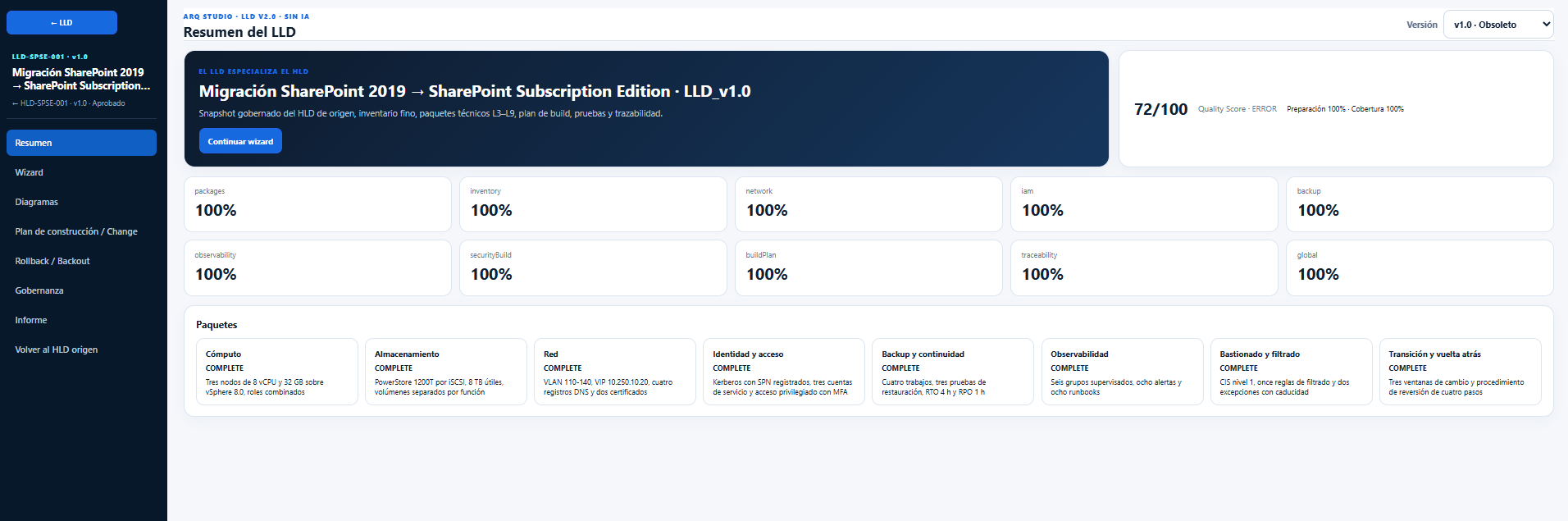Viewport: 1568px width, 521px height.
Task: Click the 72/100 quality score value
Action: [x=1160, y=109]
